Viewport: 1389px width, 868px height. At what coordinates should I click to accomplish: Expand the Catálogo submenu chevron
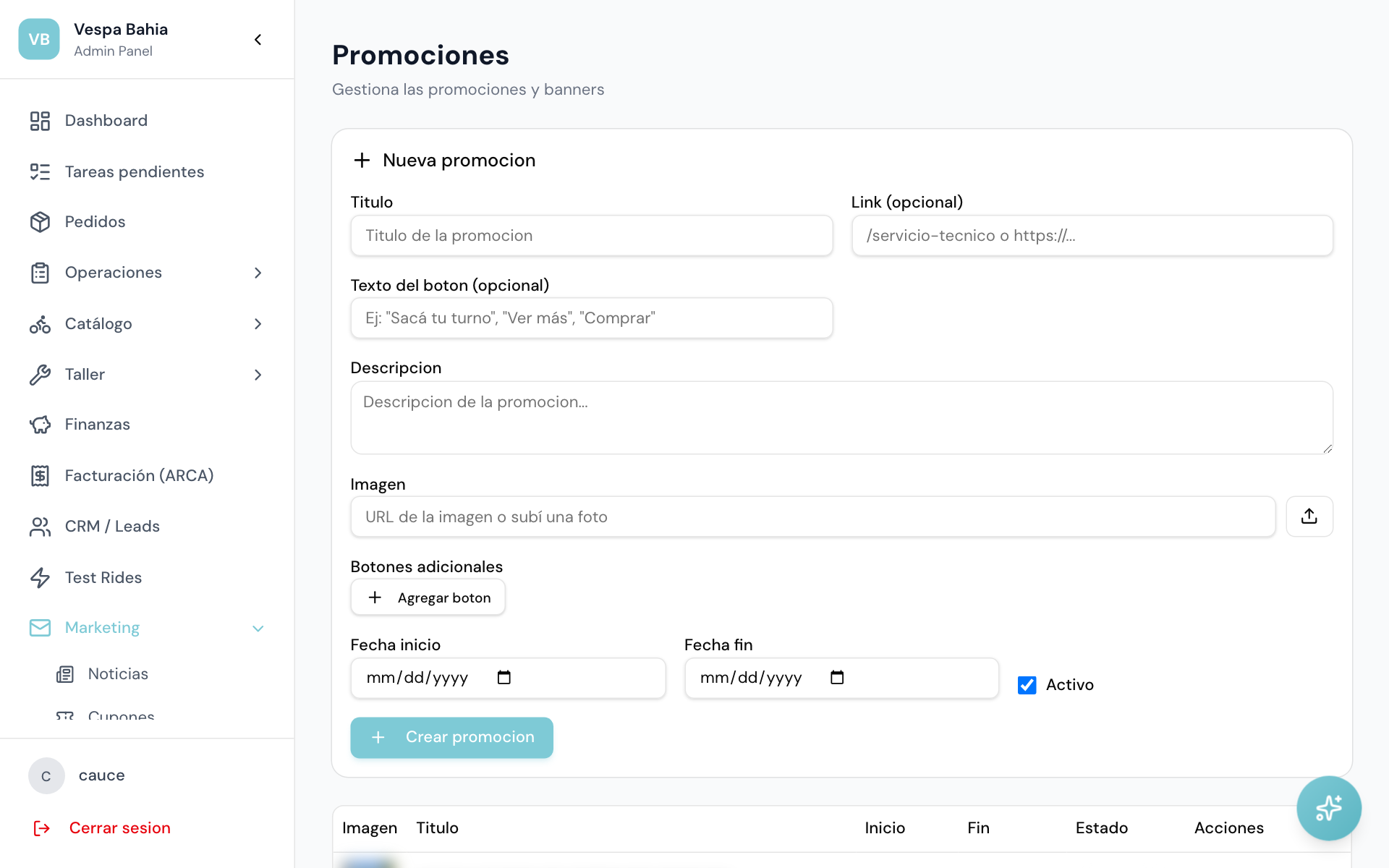coord(258,324)
